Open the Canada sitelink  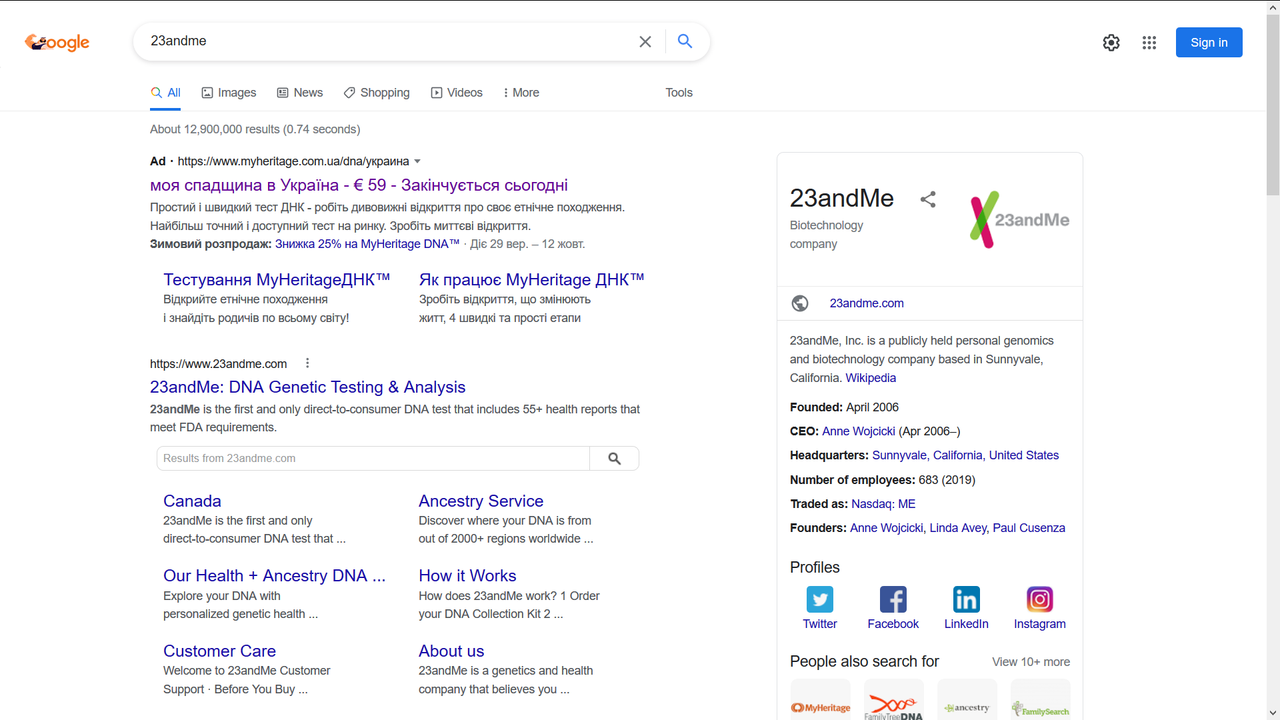tap(192, 501)
